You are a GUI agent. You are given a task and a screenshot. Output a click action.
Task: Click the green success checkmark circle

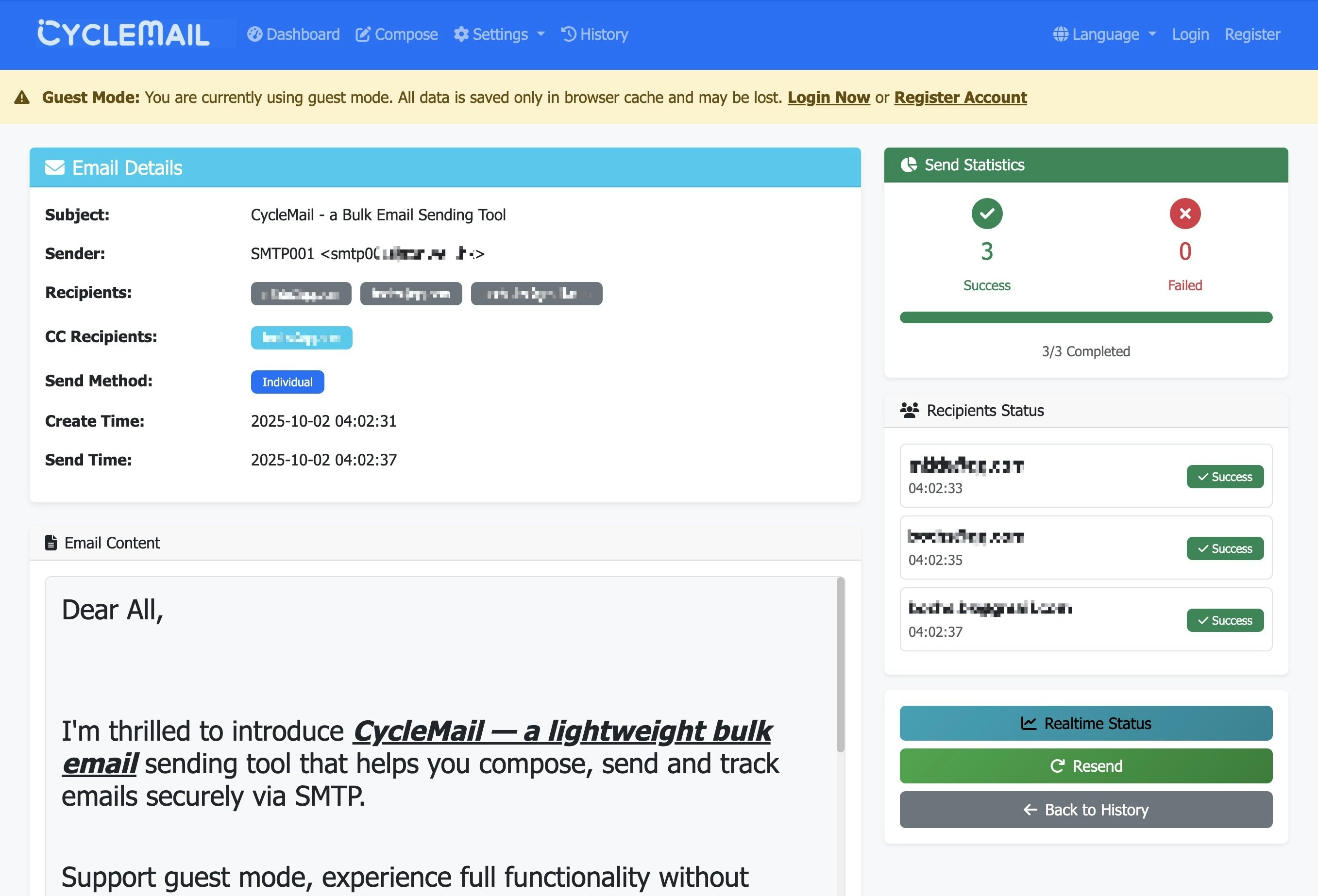tap(986, 214)
